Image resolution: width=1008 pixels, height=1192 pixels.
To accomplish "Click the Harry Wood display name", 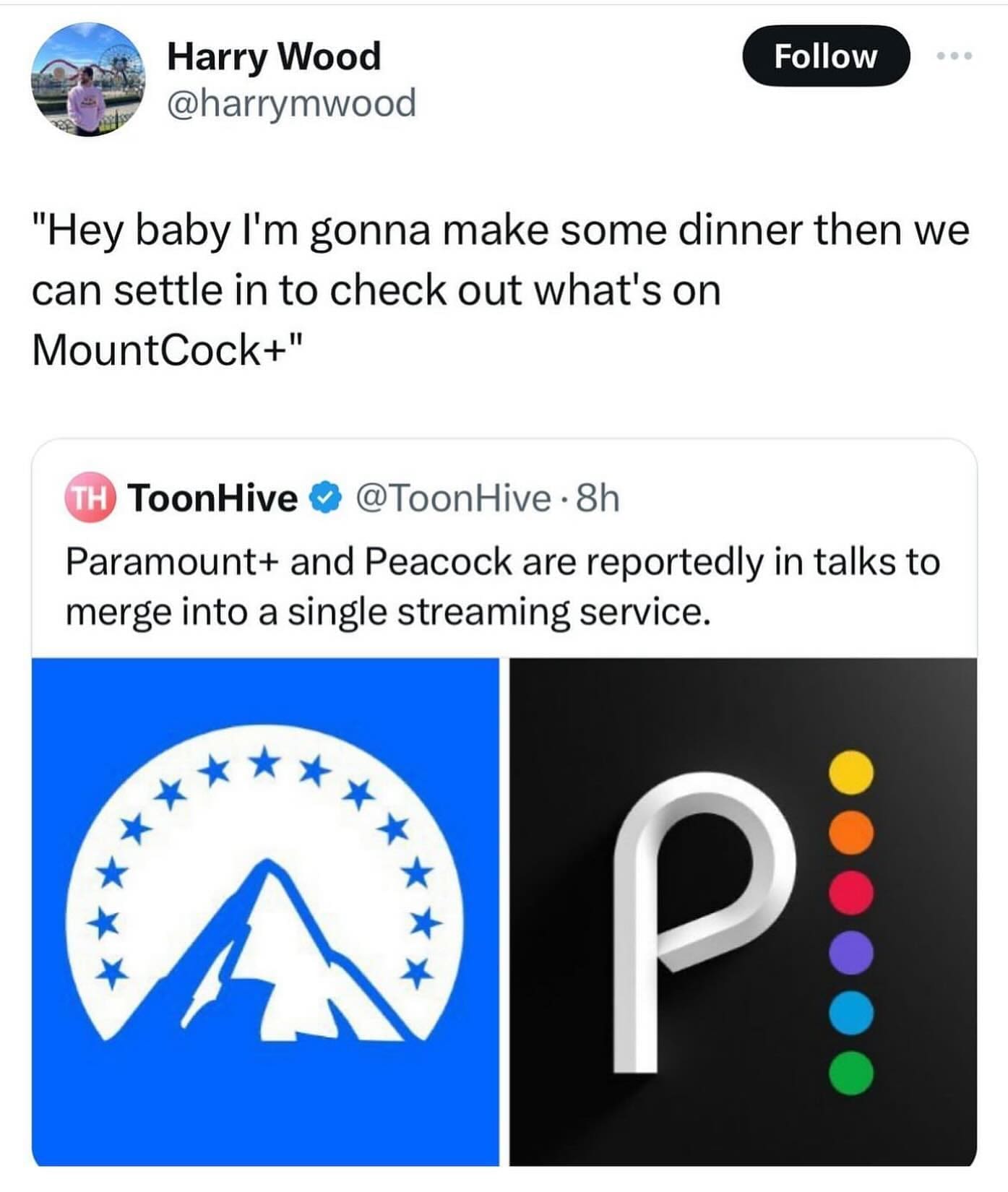I will click(273, 56).
